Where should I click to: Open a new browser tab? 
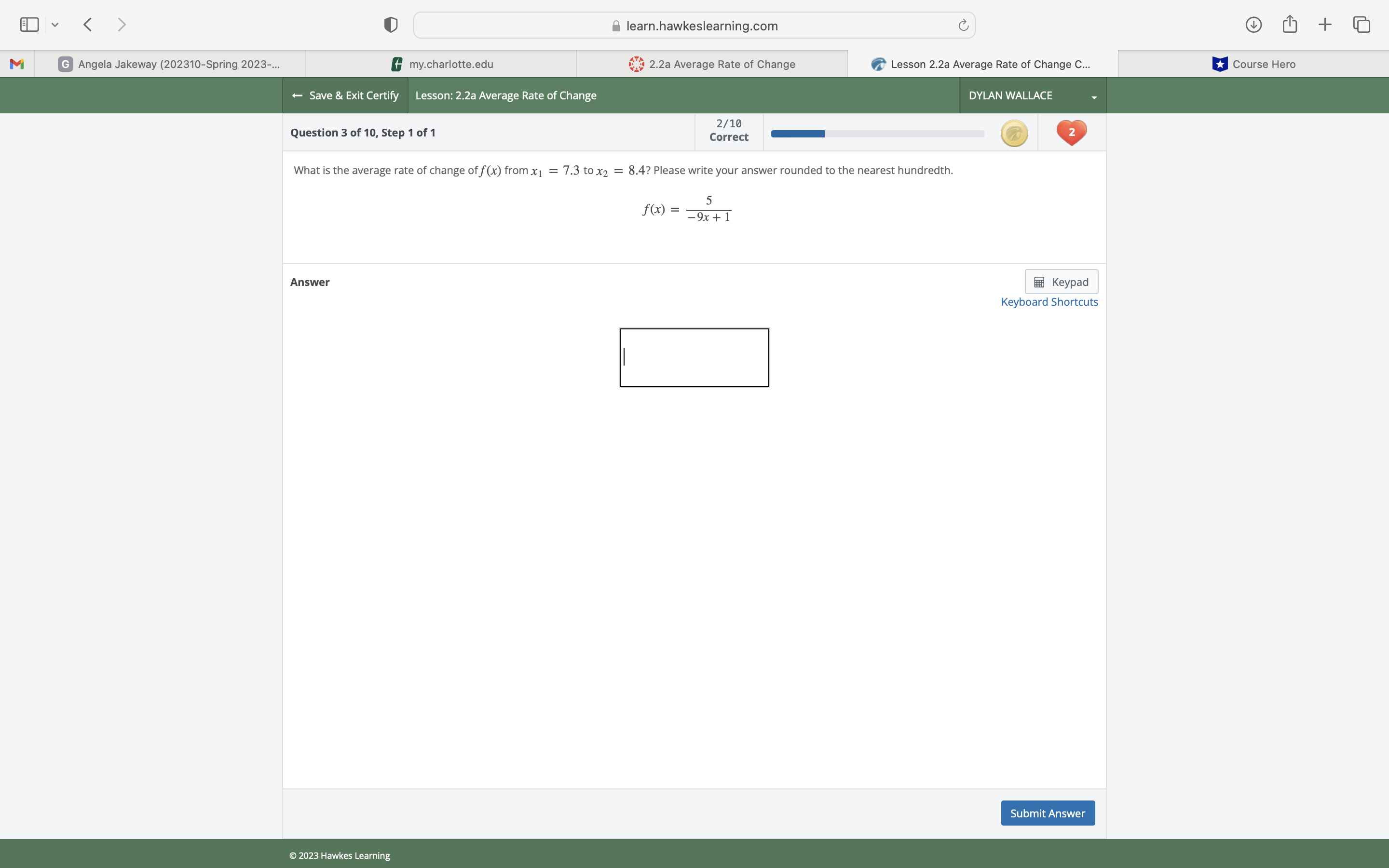(x=1325, y=24)
